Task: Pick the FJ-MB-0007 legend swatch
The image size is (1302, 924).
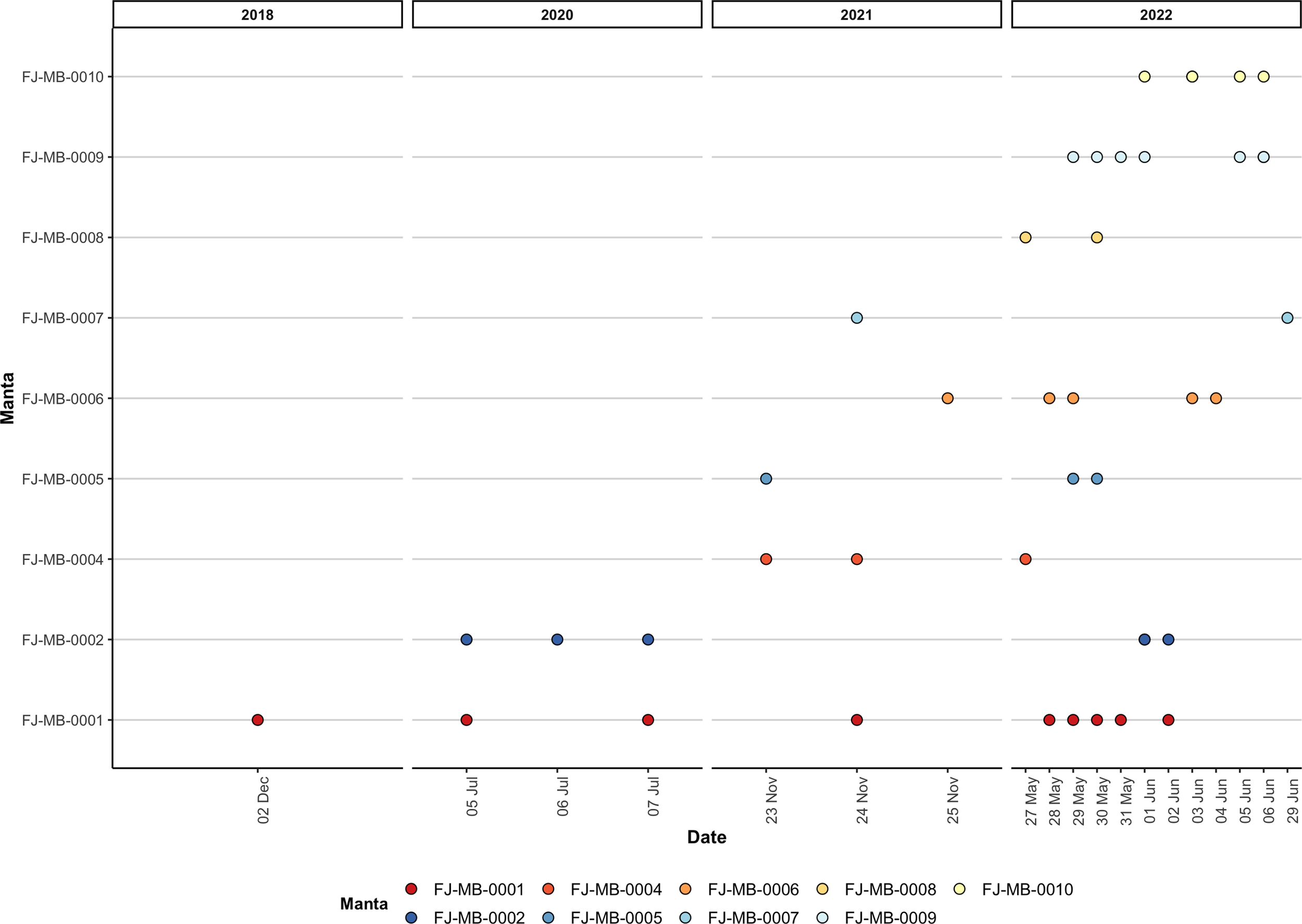Action: pyautogui.click(x=685, y=917)
